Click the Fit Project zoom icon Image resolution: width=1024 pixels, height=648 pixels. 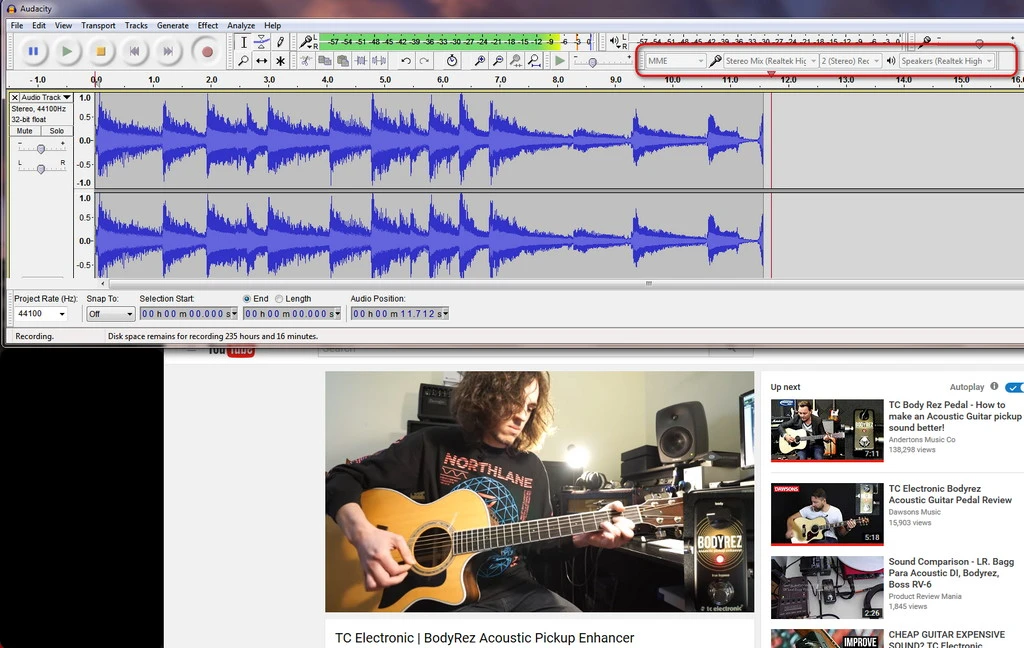coord(534,61)
